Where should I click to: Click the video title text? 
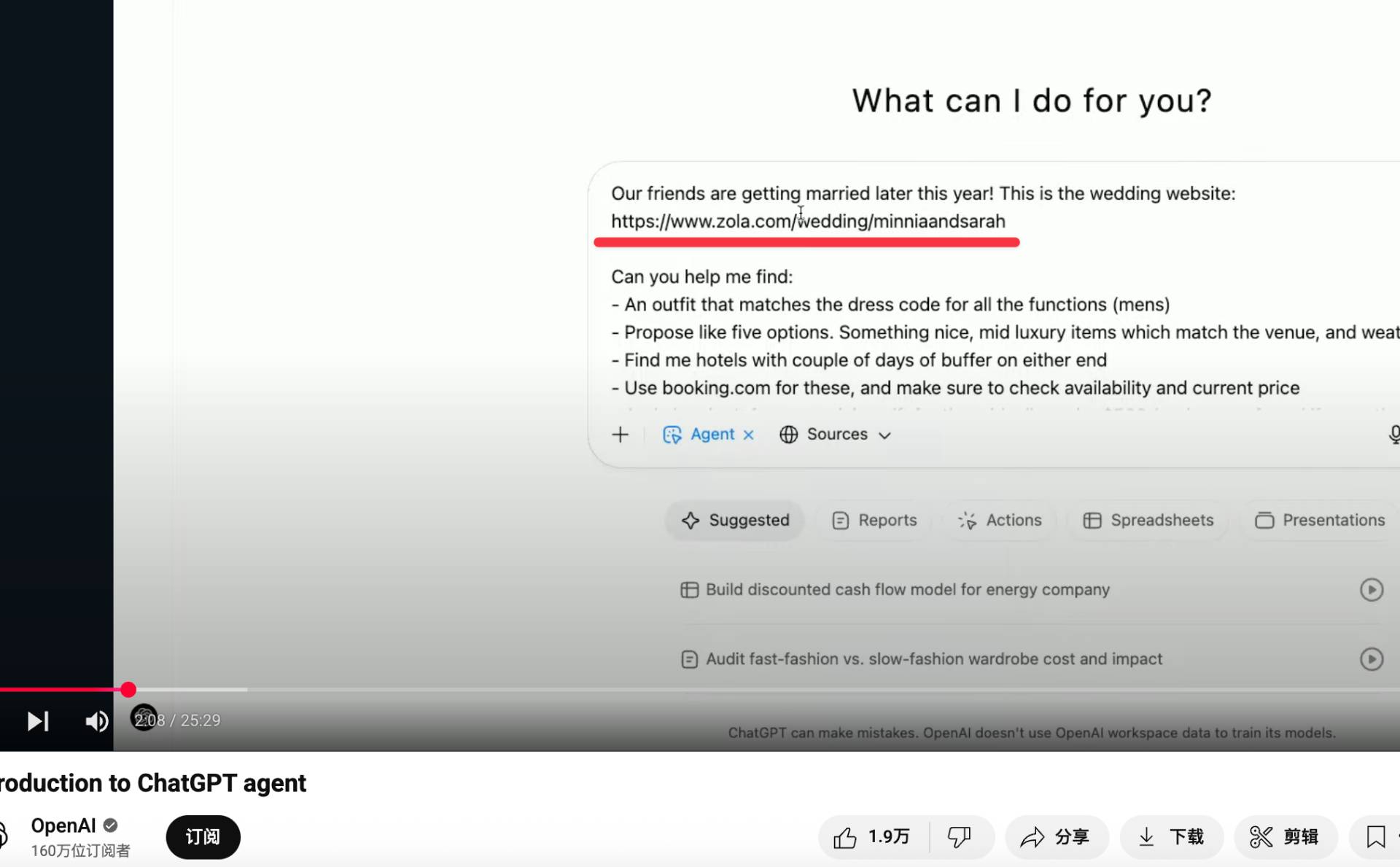(153, 783)
